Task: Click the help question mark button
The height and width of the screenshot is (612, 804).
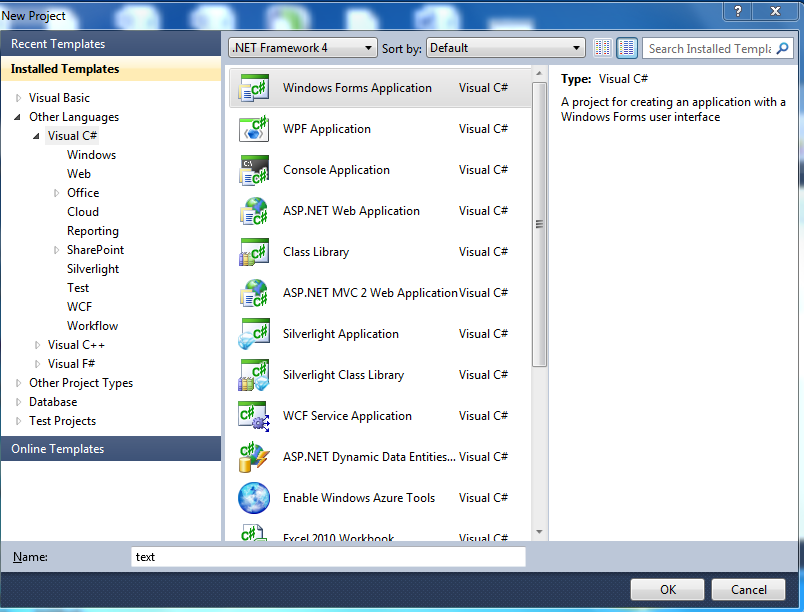Action: click(738, 11)
